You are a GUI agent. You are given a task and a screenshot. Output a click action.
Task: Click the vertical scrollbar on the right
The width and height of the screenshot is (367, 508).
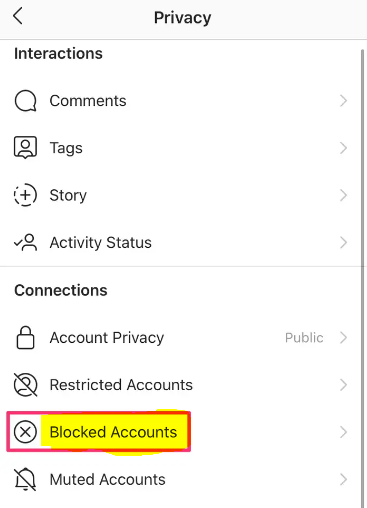[363, 279]
